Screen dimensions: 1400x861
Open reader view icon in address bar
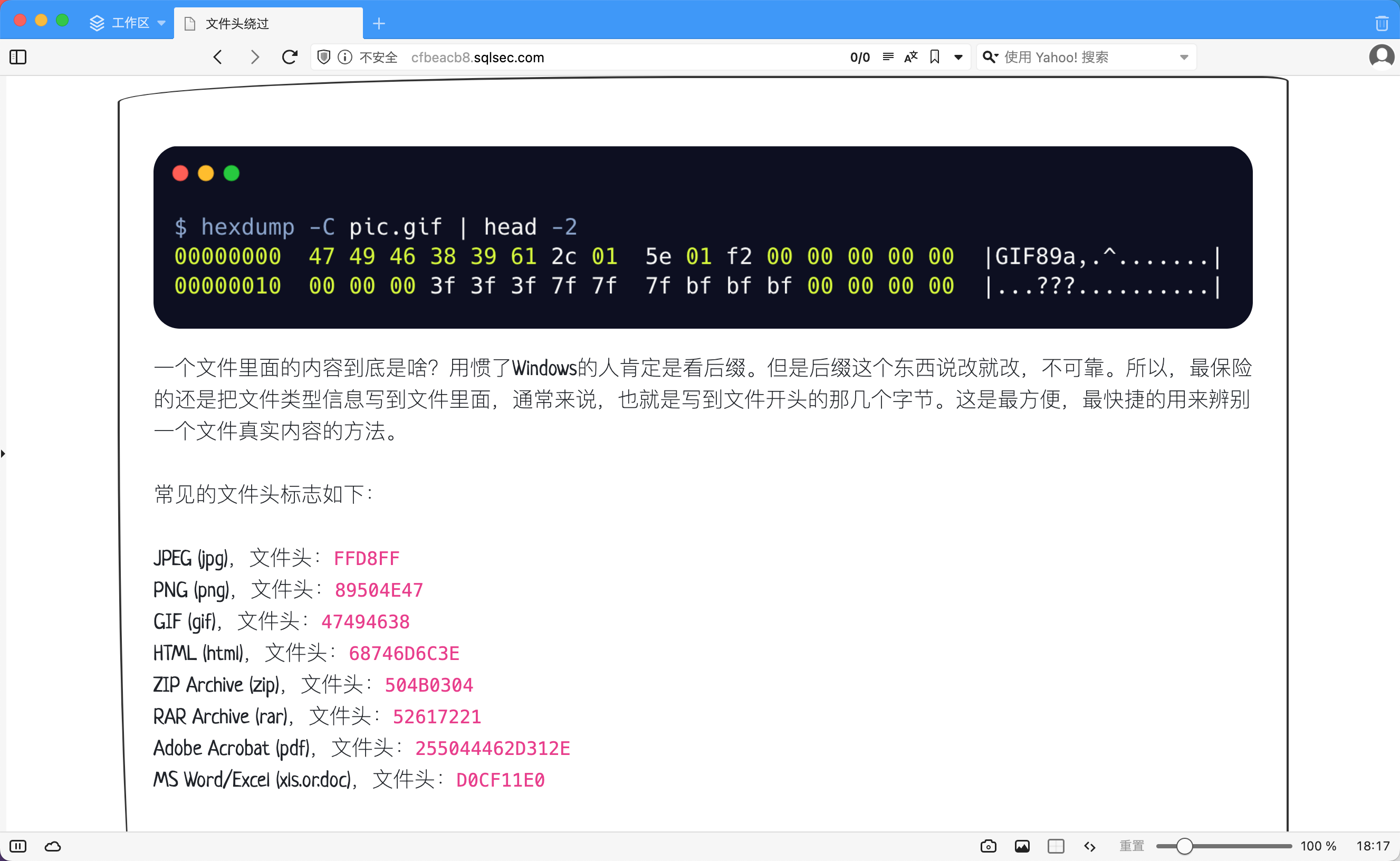tap(888, 56)
